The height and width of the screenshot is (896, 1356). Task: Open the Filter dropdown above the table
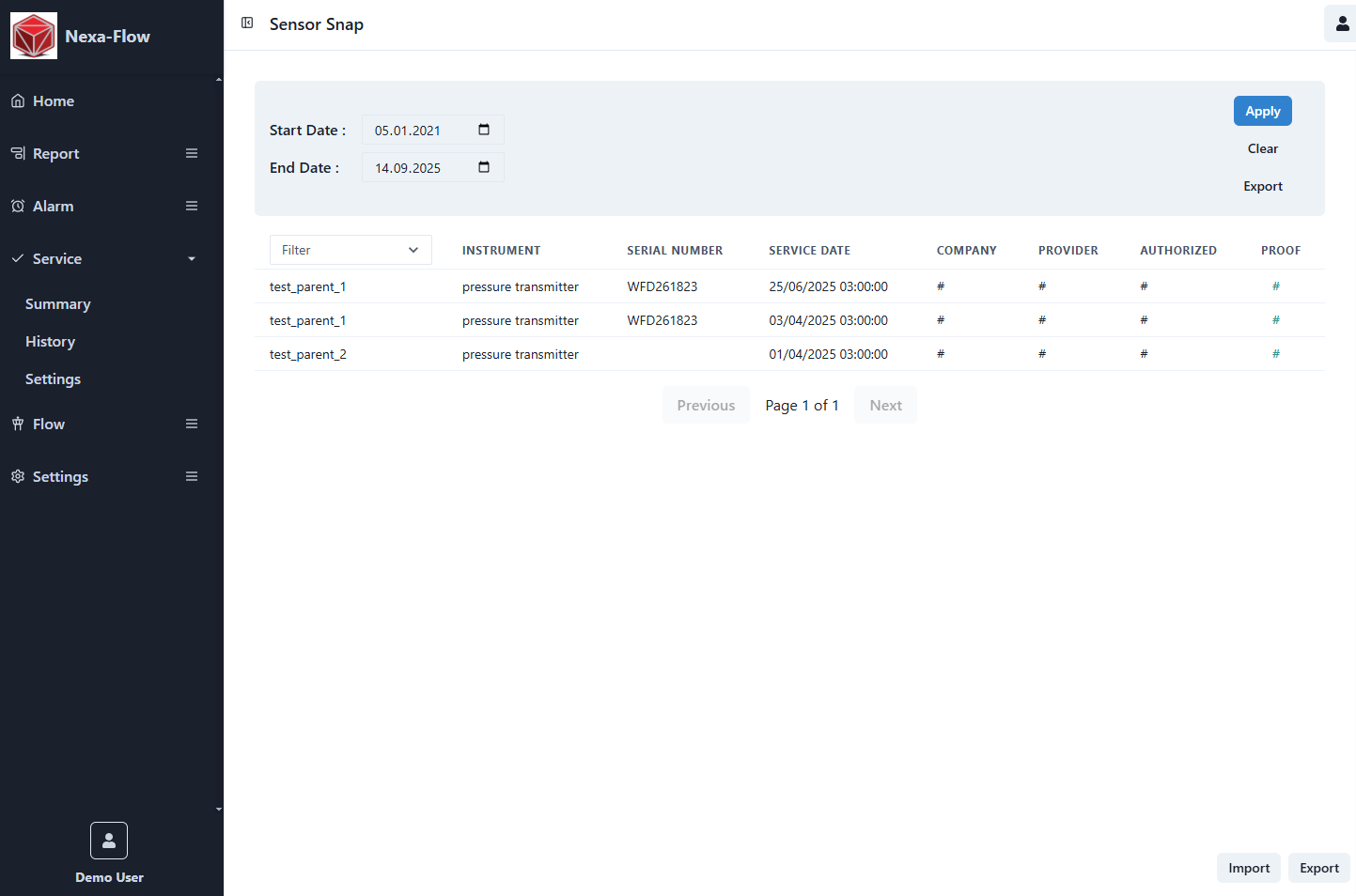pos(351,250)
